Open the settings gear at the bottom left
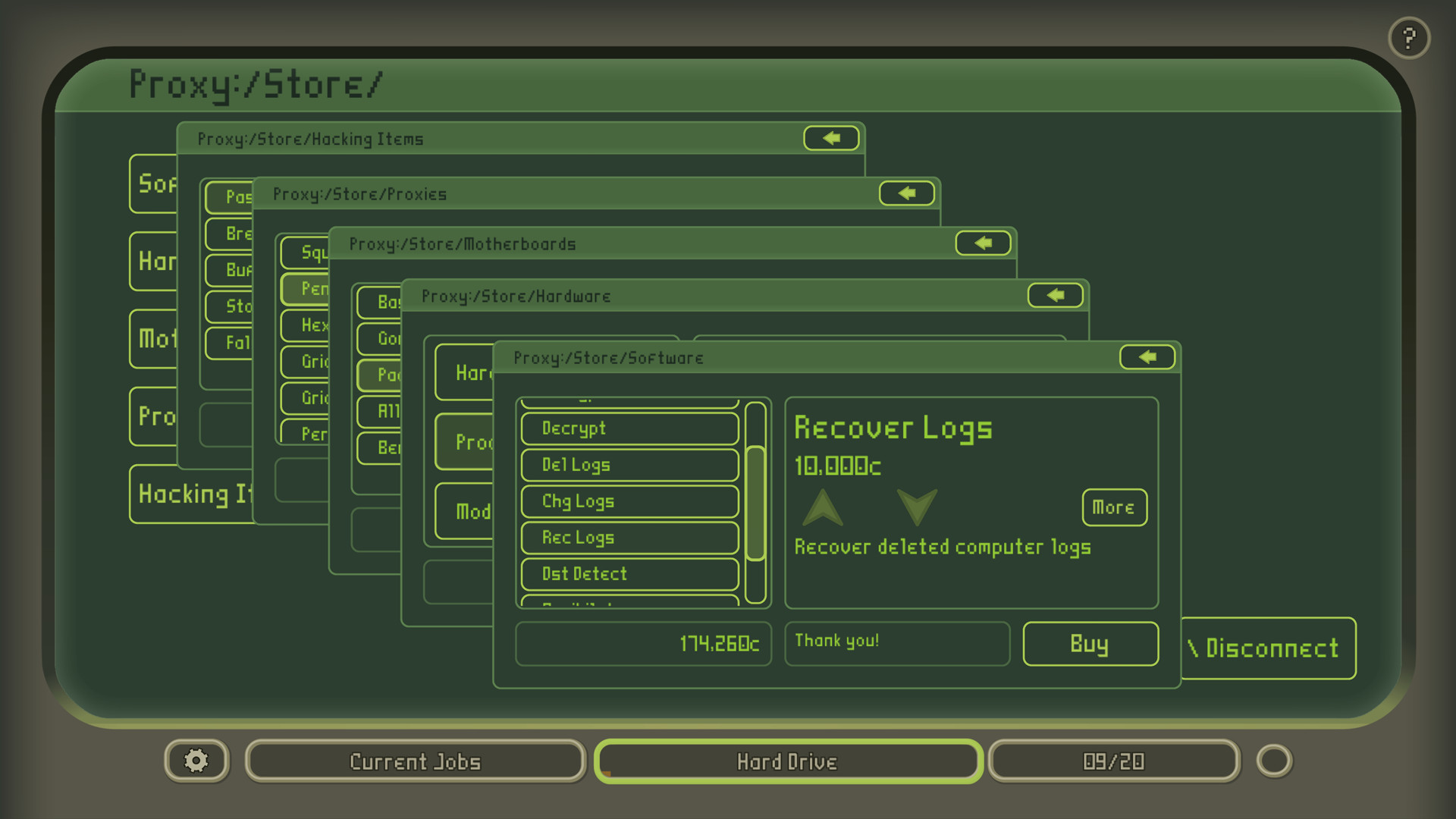 (x=196, y=760)
